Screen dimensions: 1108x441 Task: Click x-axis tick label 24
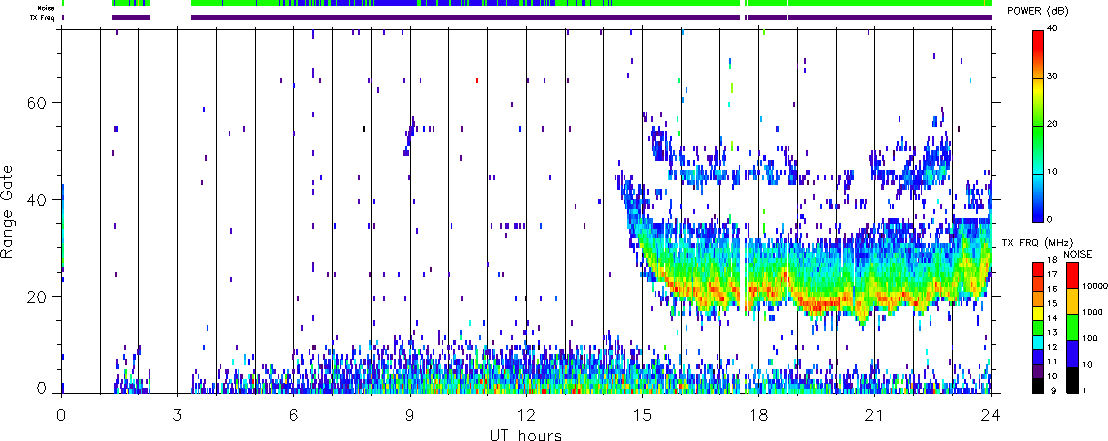[991, 414]
